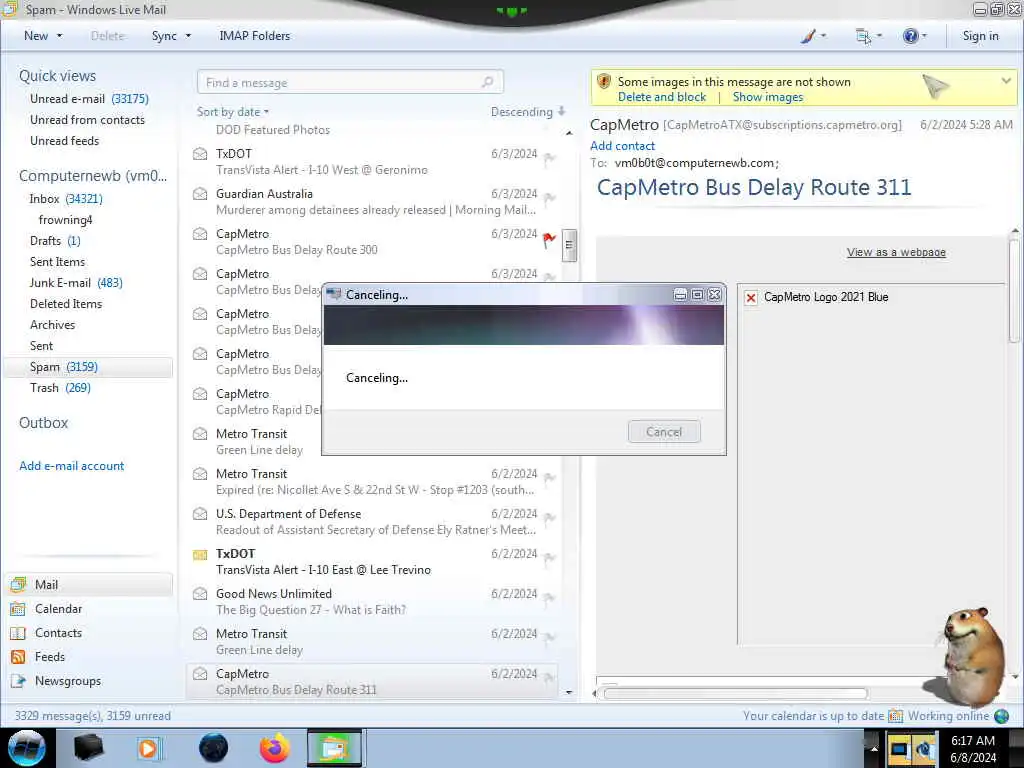The image size is (1024, 768).
Task: Open IMAP Folders in the toolbar
Action: (255, 36)
